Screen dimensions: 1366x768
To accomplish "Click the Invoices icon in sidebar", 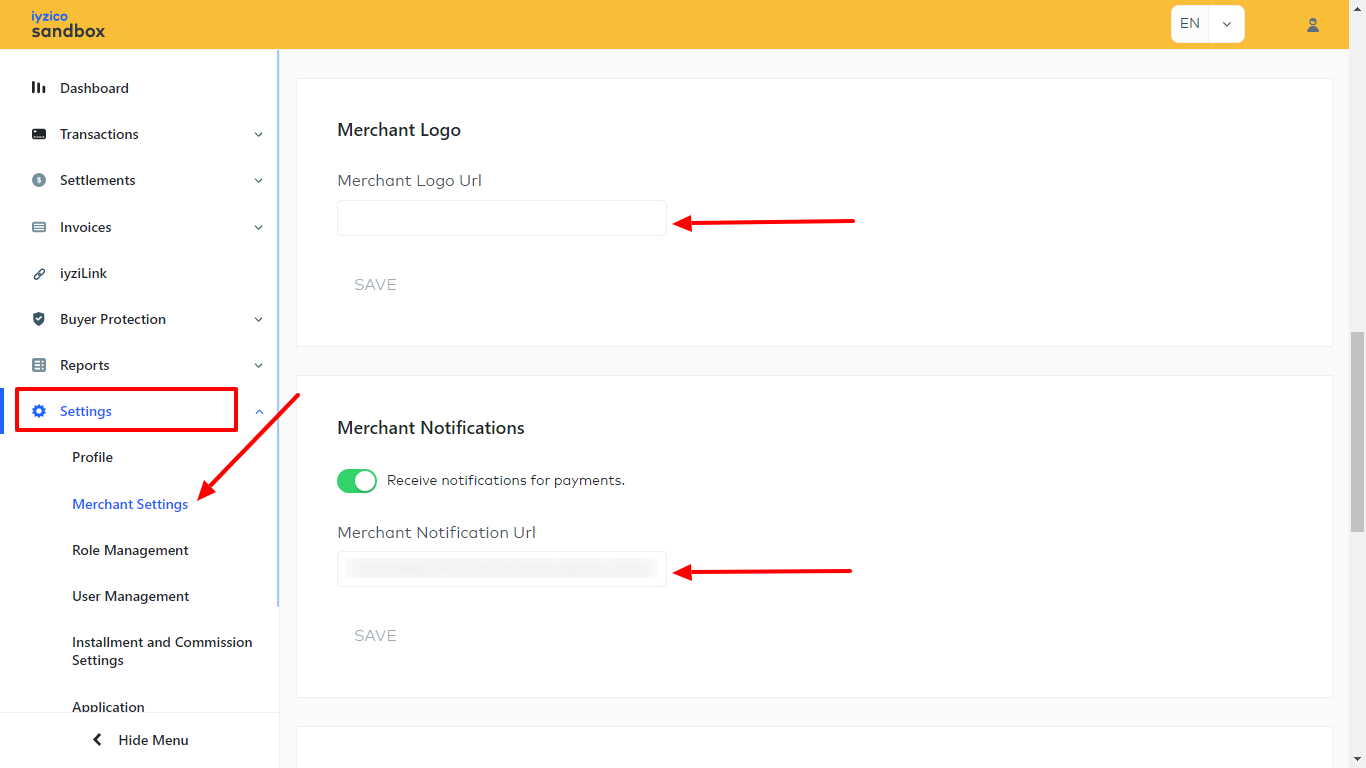I will [39, 227].
